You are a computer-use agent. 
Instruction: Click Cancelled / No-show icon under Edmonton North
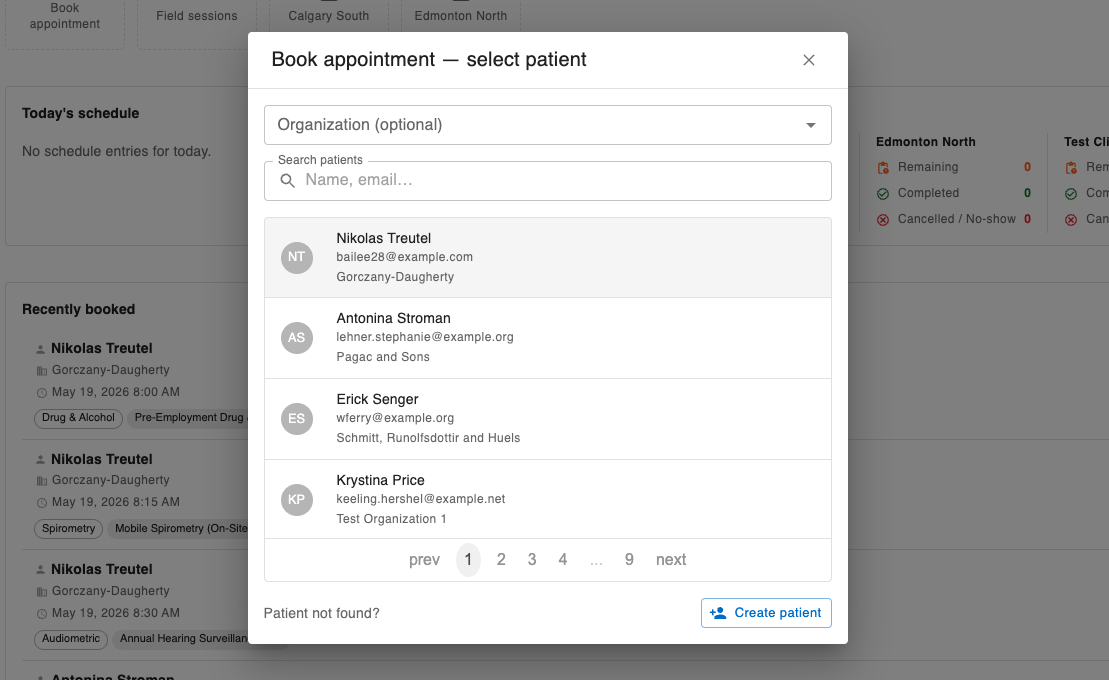(883, 220)
